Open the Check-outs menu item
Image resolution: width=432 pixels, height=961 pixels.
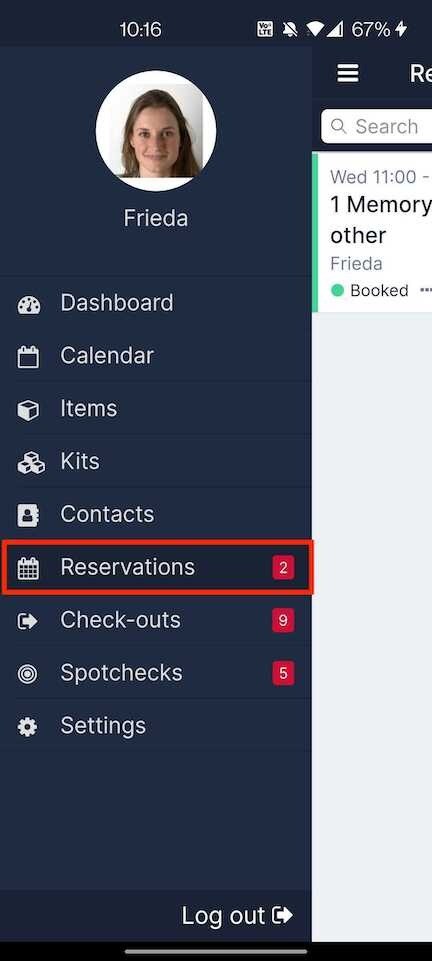coord(156,620)
